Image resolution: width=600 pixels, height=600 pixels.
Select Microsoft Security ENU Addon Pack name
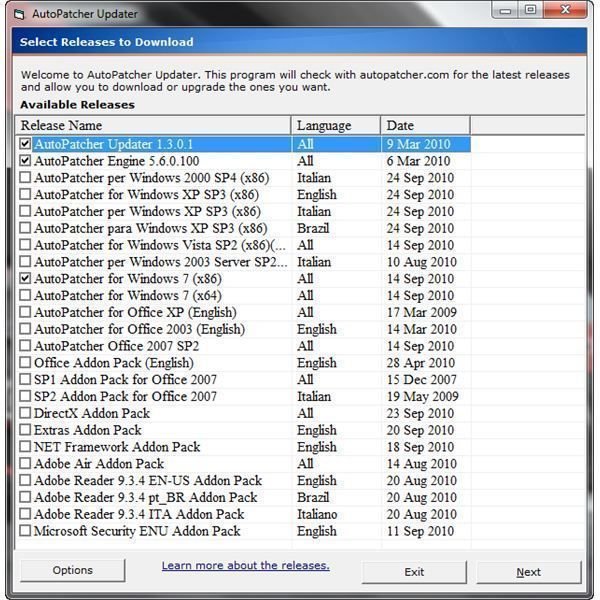click(137, 532)
